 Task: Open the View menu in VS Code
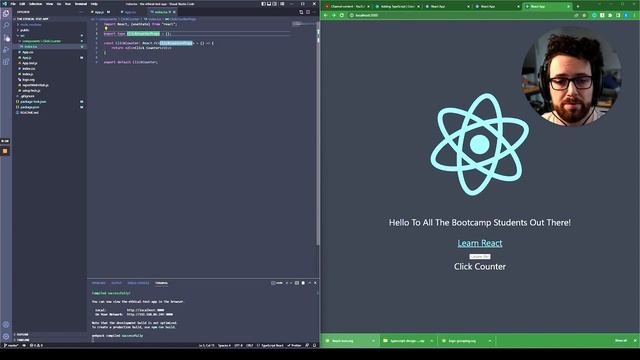coord(49,4)
